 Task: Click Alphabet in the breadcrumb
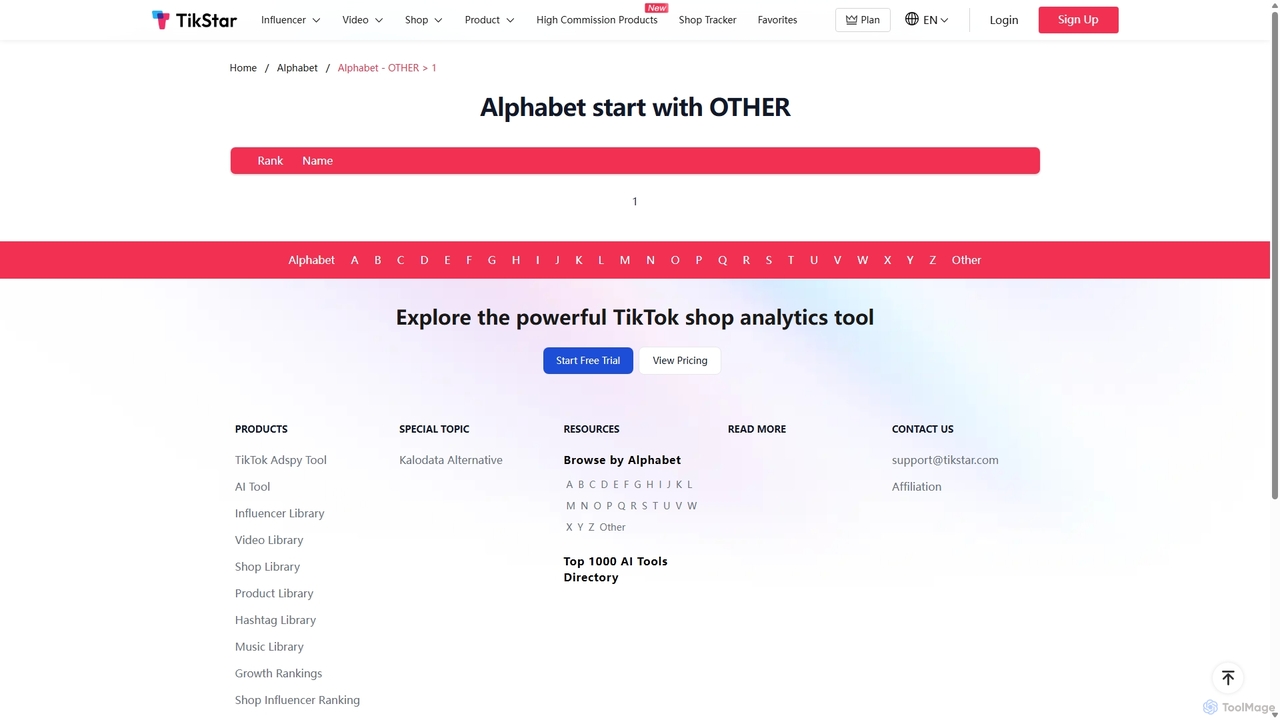coord(297,68)
